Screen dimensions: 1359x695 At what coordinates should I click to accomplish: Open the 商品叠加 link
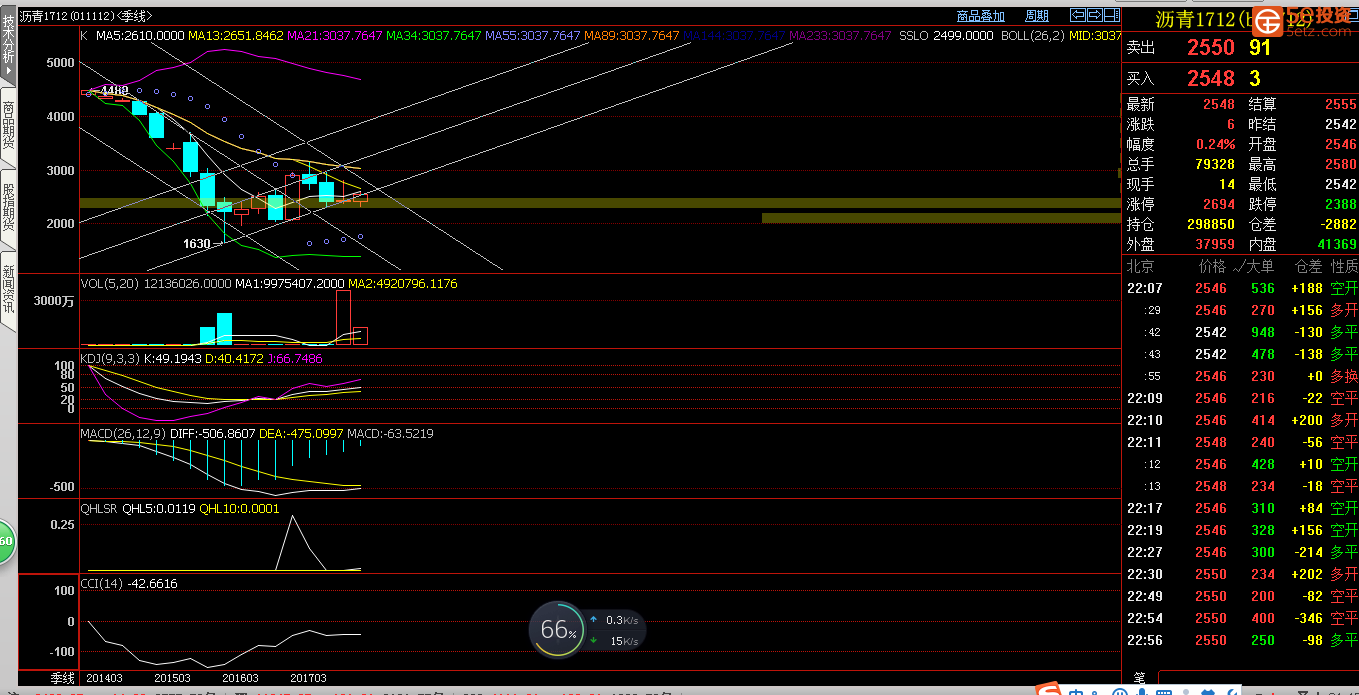click(980, 16)
